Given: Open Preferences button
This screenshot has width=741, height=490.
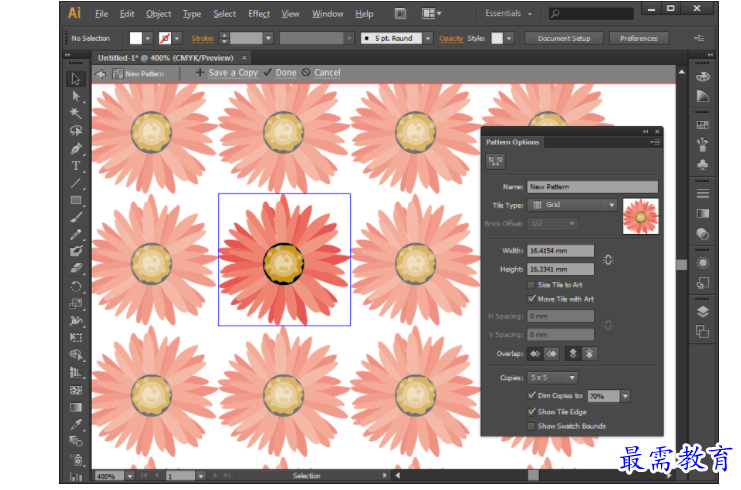Looking at the screenshot, I should tap(639, 38).
